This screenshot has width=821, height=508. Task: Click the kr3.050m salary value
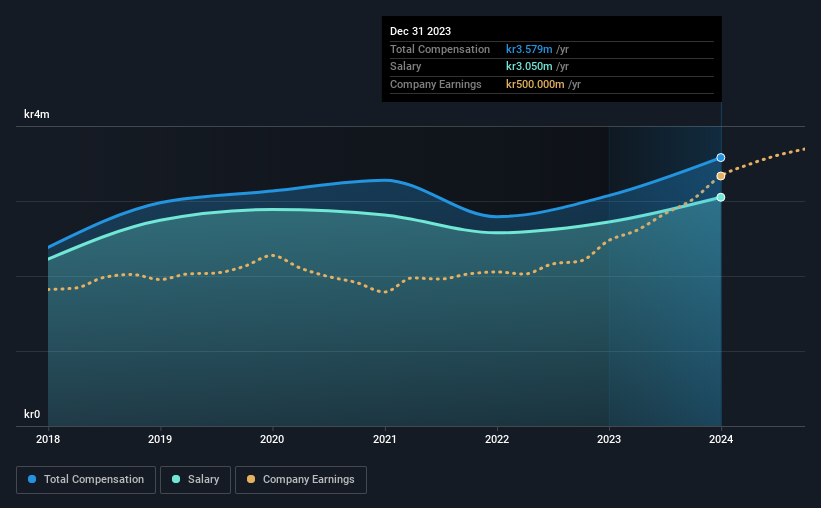tap(529, 67)
